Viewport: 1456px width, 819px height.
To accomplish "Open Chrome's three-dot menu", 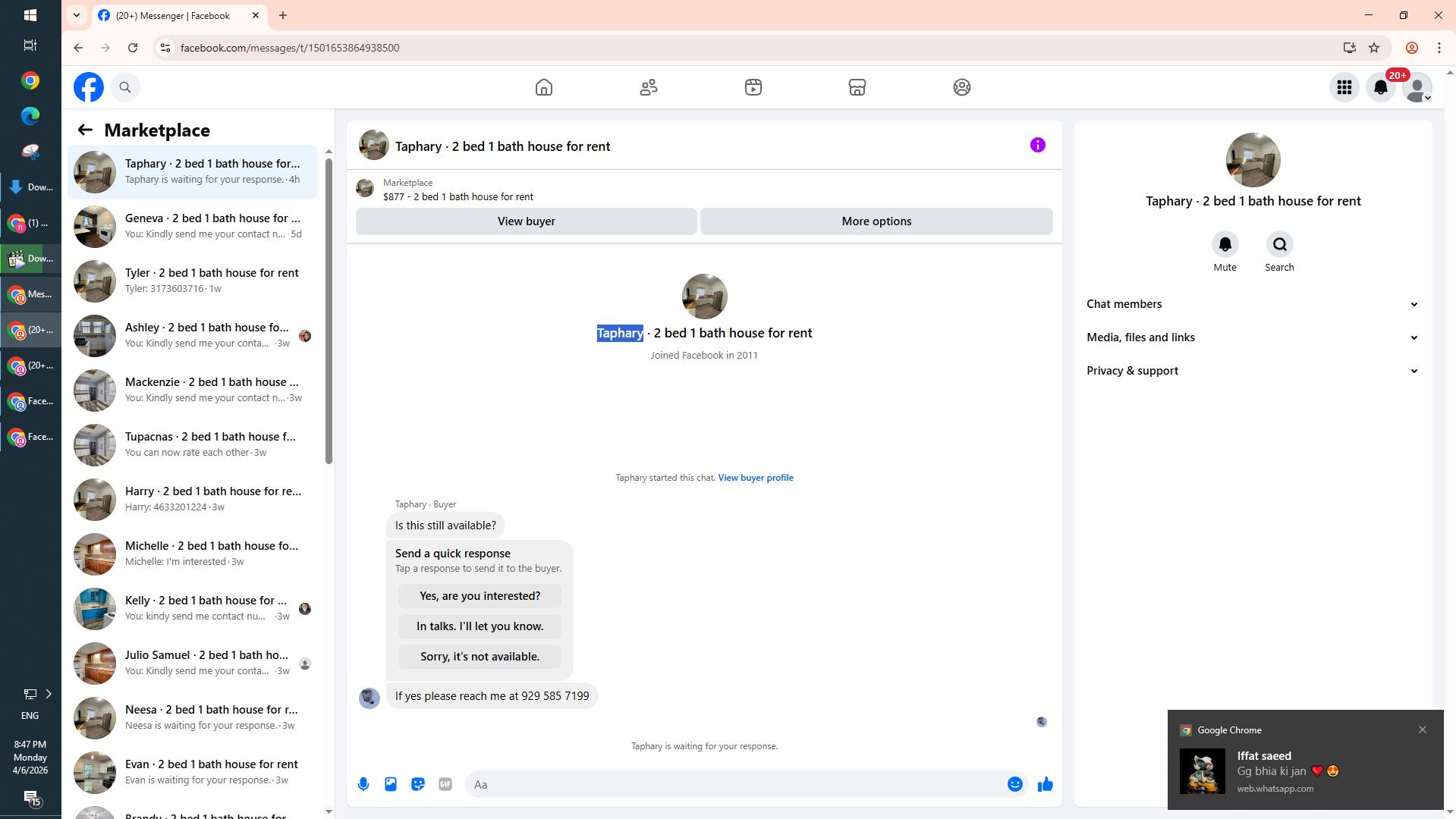I will click(x=1439, y=48).
